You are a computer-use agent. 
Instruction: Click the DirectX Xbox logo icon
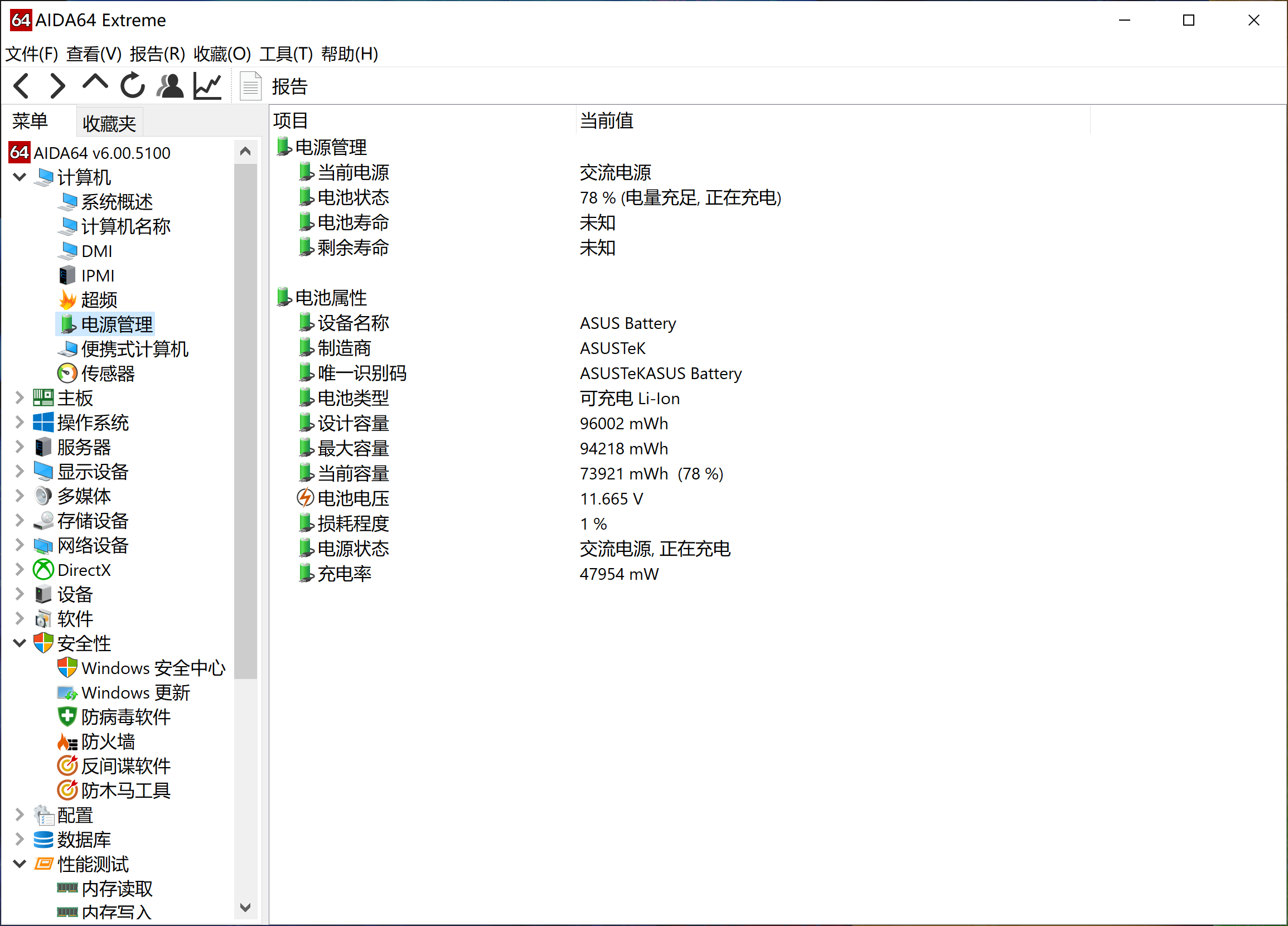tap(43, 569)
